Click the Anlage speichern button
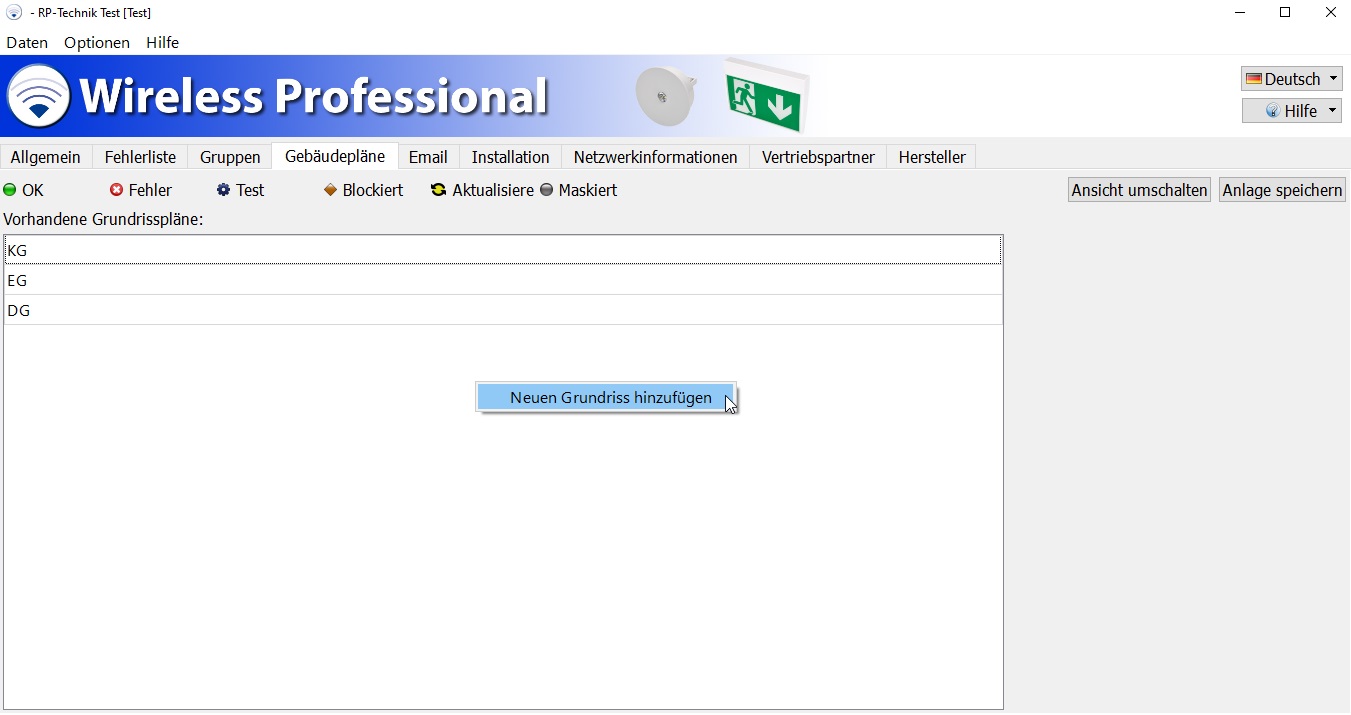1351x715 pixels. point(1282,190)
